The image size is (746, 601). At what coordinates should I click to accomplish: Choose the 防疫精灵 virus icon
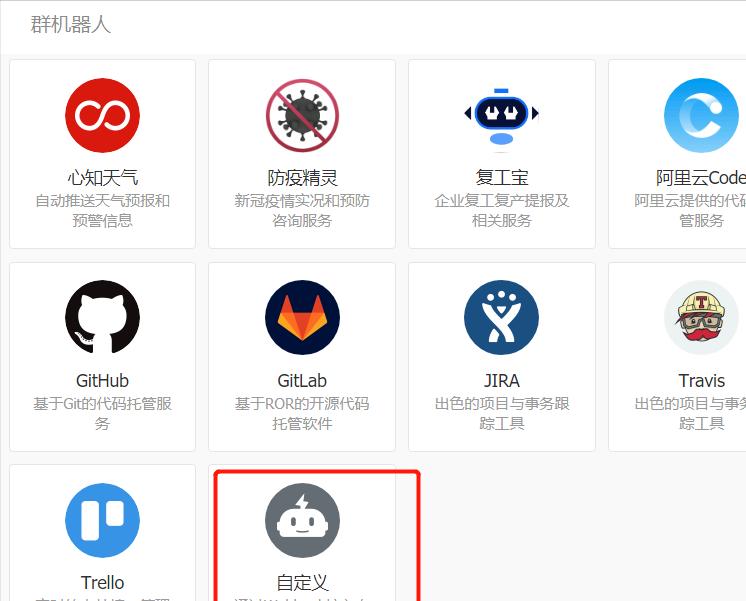click(302, 115)
